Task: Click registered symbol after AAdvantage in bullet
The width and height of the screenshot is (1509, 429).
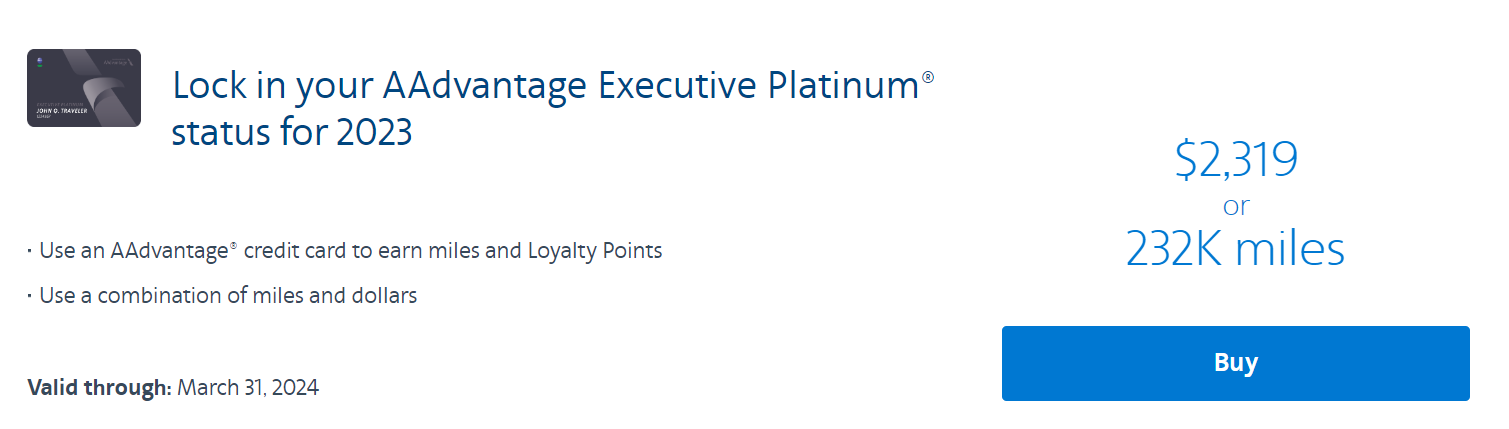Action: [x=233, y=245]
